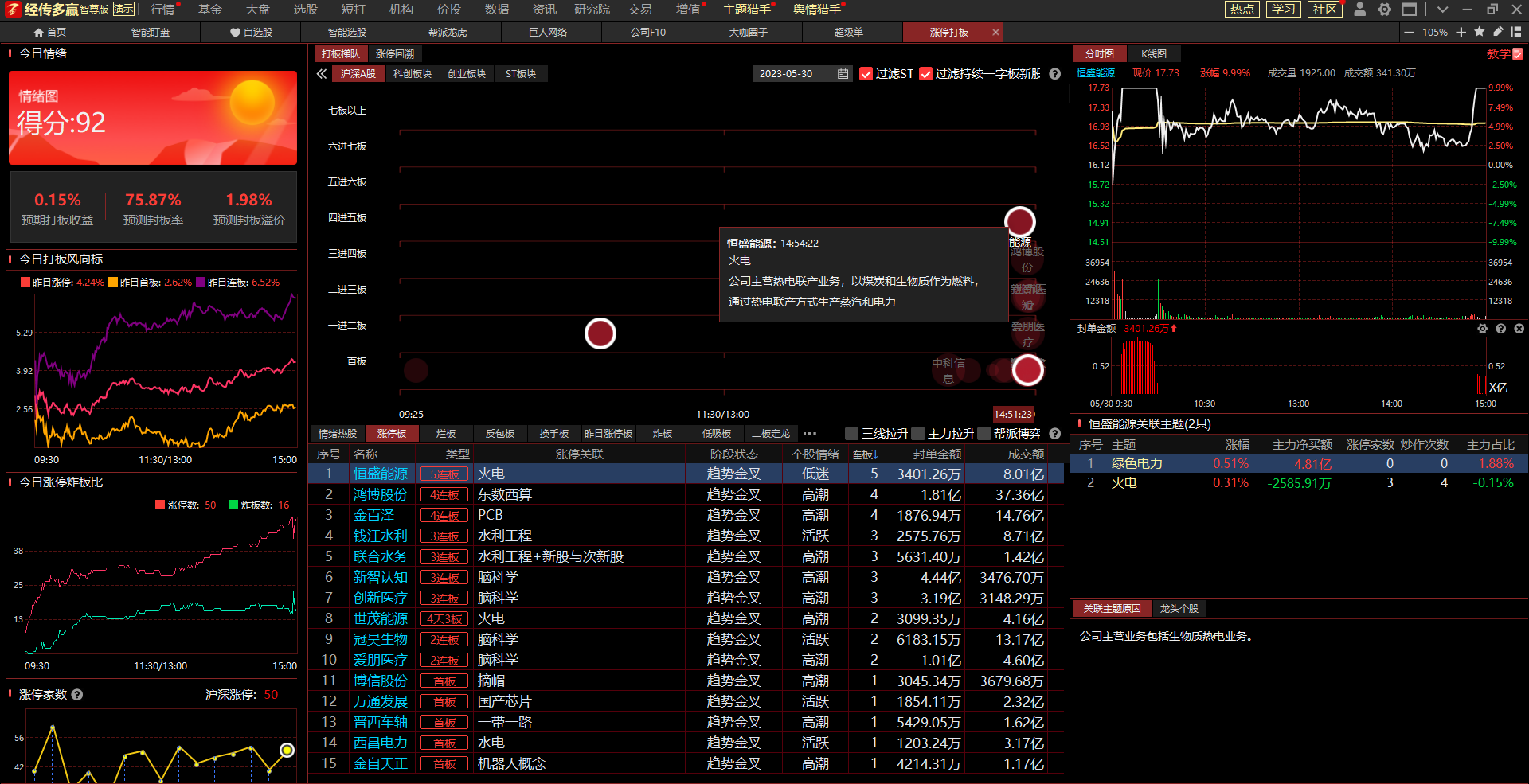This screenshot has height=784, width=1529.
Task: Toggle the 过滤ST checkbox
Action: 866,74
